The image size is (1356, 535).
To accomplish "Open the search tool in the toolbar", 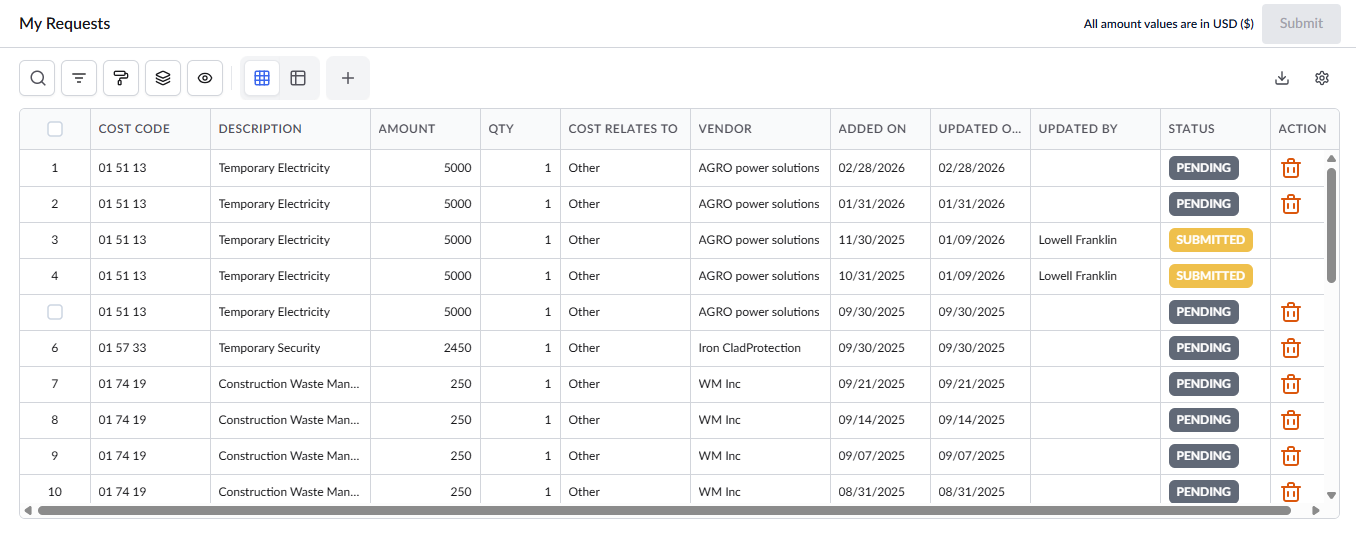I will [37, 78].
